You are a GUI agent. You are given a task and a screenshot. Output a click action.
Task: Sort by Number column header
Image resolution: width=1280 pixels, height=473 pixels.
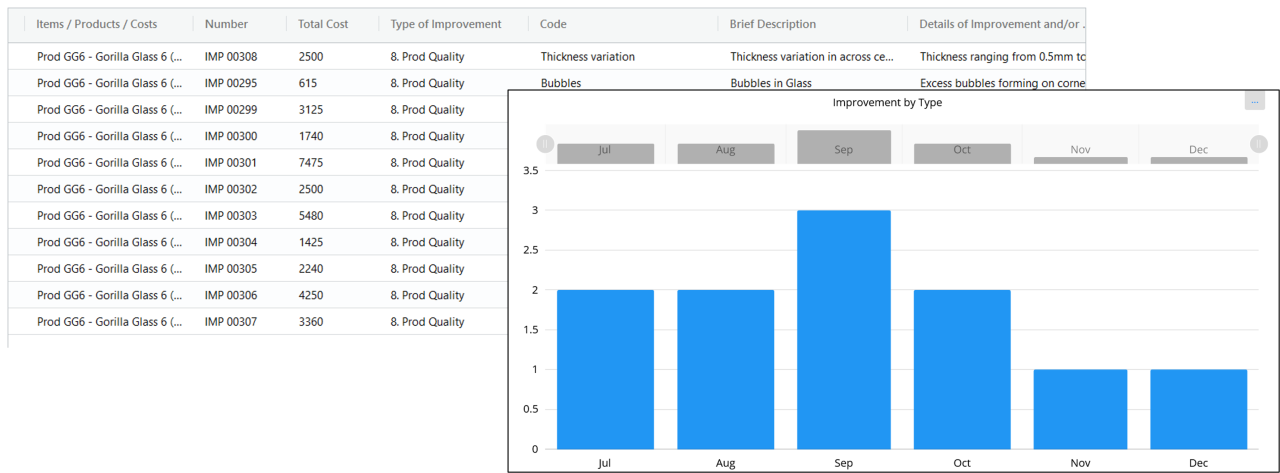pyautogui.click(x=226, y=24)
